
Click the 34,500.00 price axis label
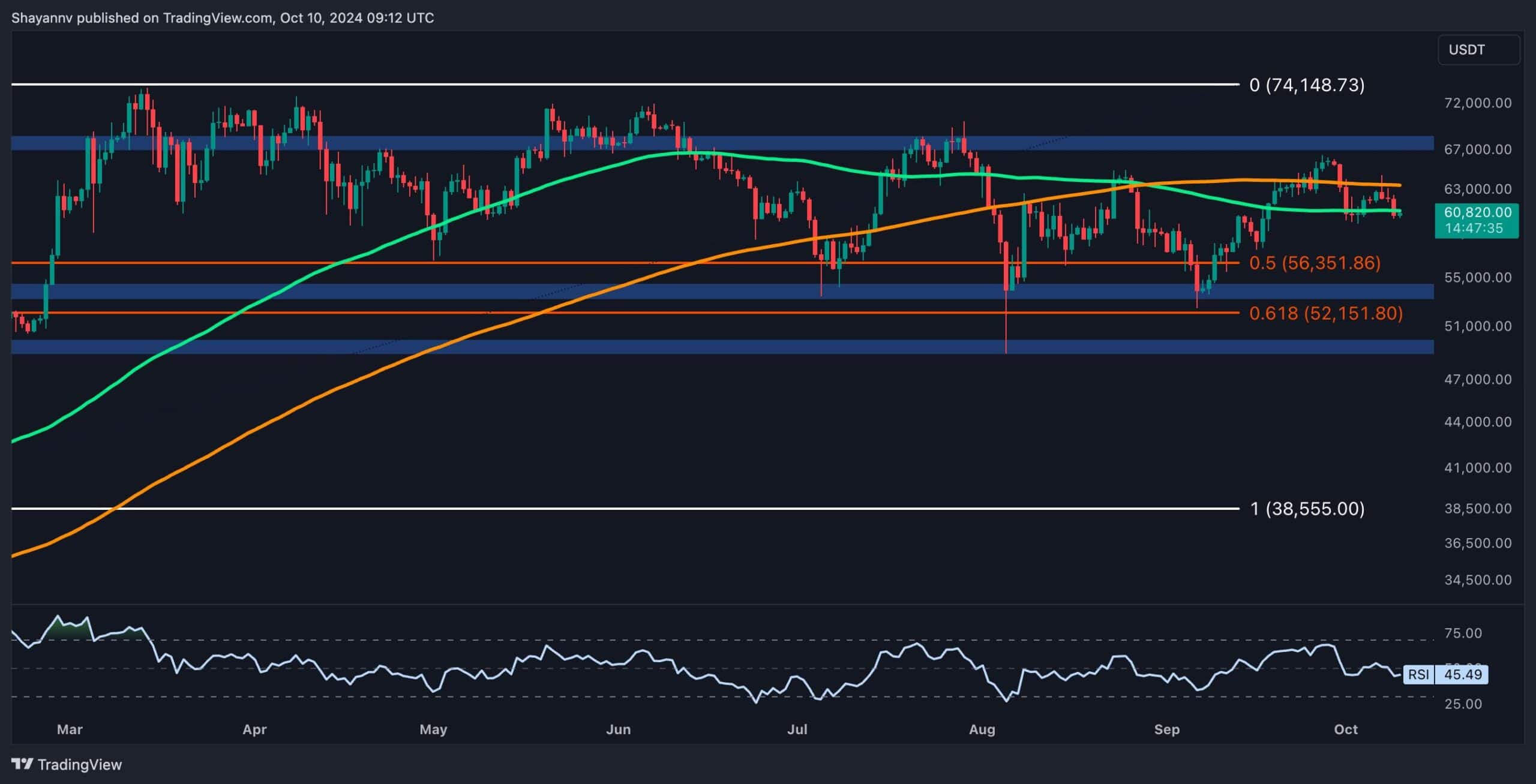[x=1477, y=579]
